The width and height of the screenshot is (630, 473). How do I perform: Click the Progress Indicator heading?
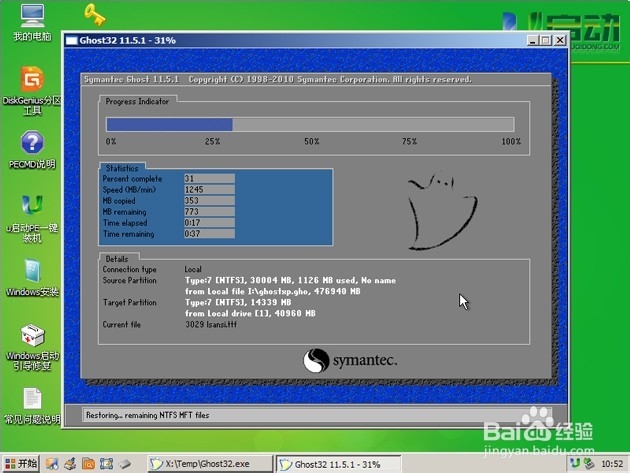tap(137, 101)
